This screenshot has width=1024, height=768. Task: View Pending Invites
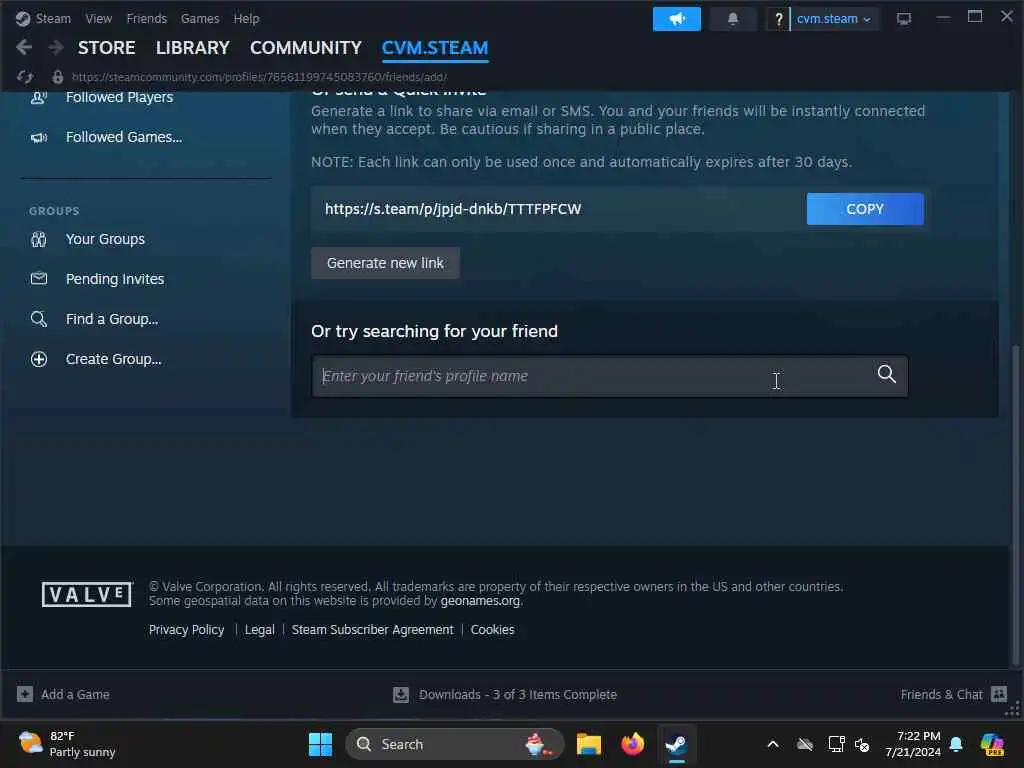point(115,280)
